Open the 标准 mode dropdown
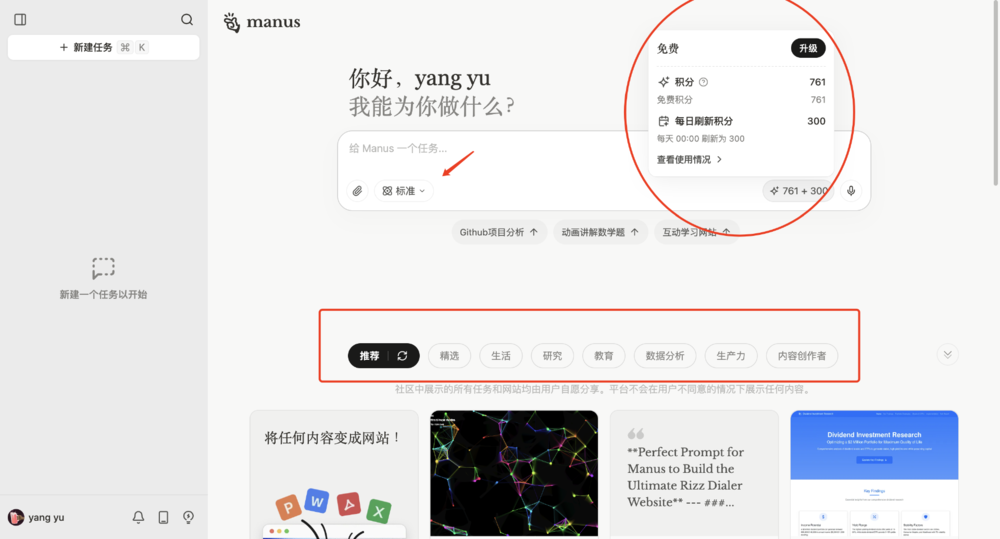 (404, 191)
